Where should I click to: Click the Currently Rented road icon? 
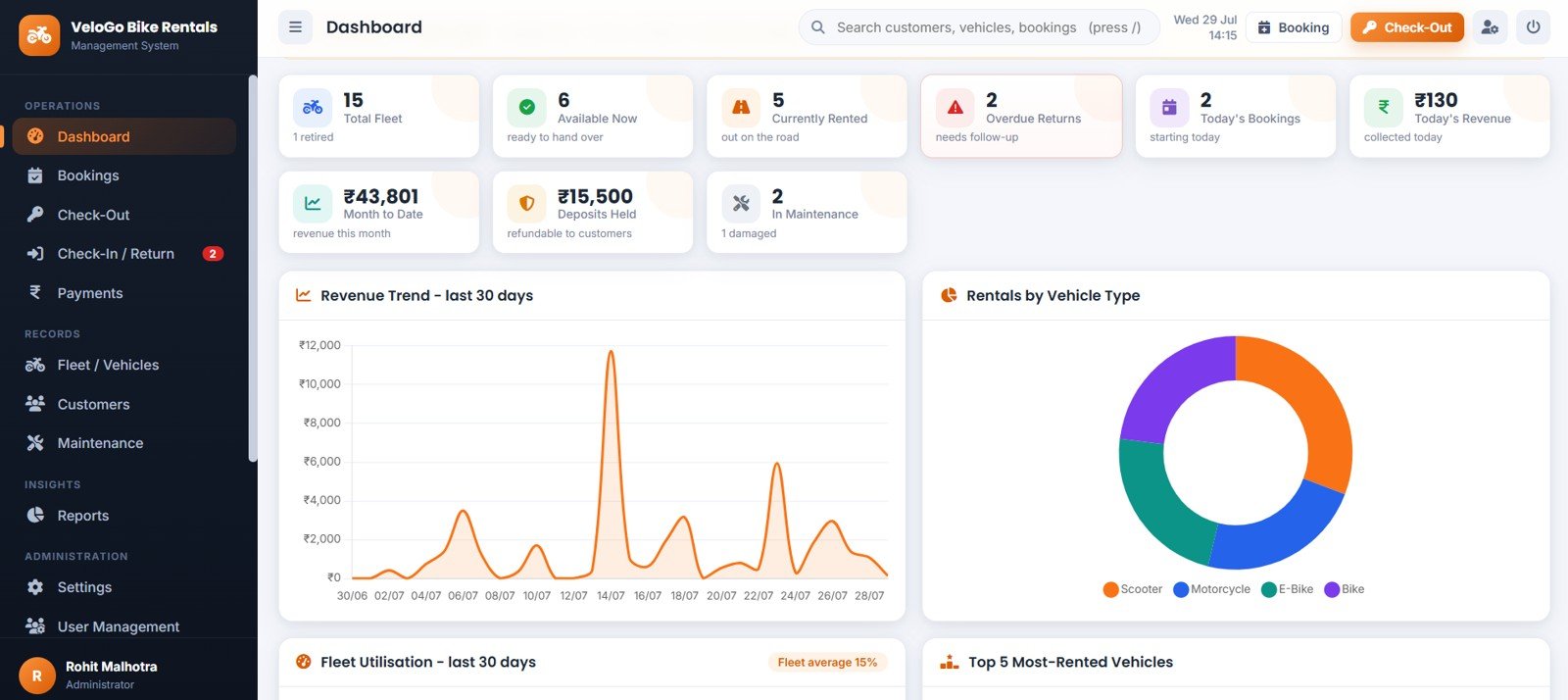click(741, 107)
